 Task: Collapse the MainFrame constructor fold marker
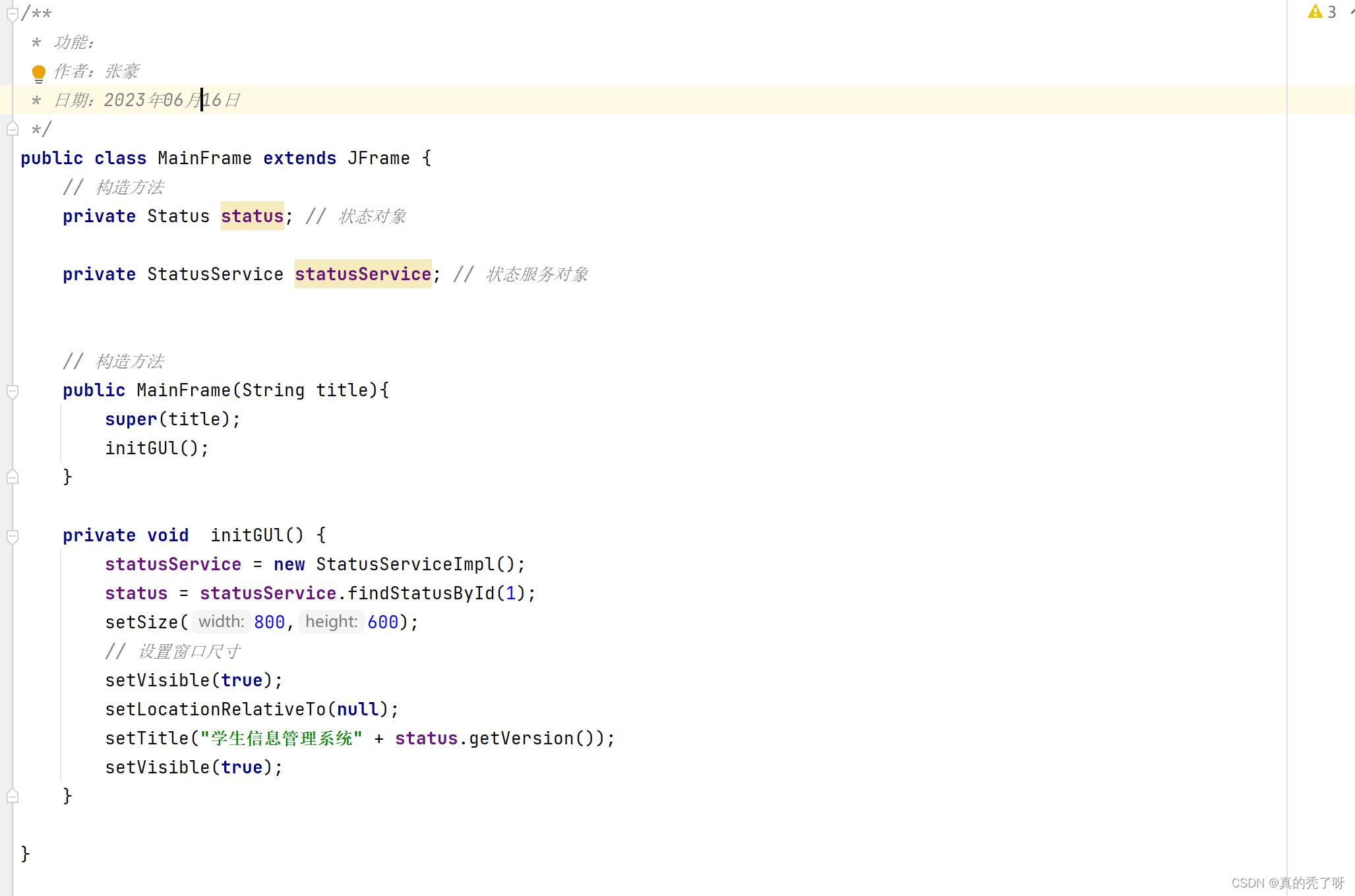[12, 391]
